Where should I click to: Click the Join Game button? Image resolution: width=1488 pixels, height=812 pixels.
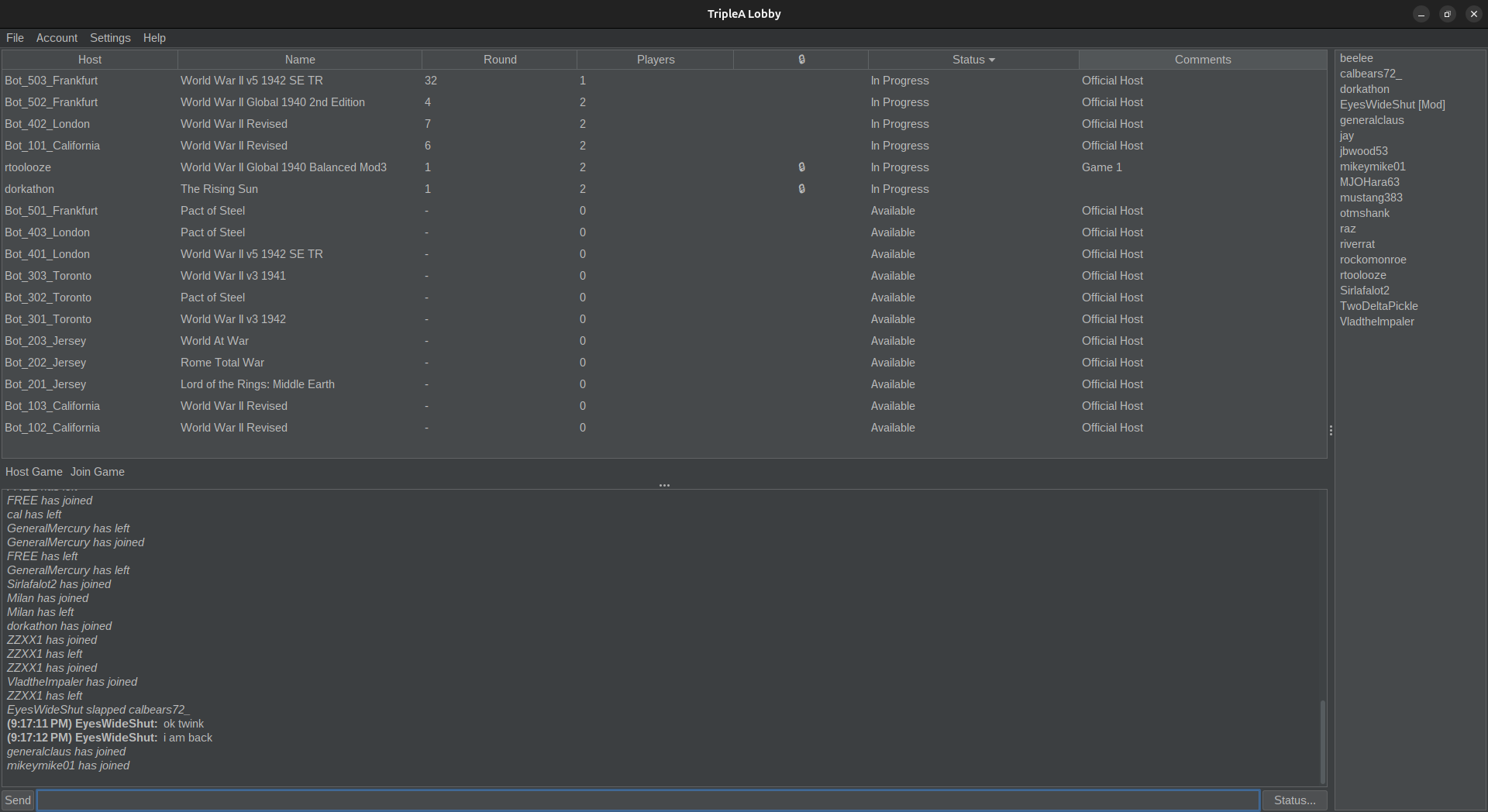point(98,472)
